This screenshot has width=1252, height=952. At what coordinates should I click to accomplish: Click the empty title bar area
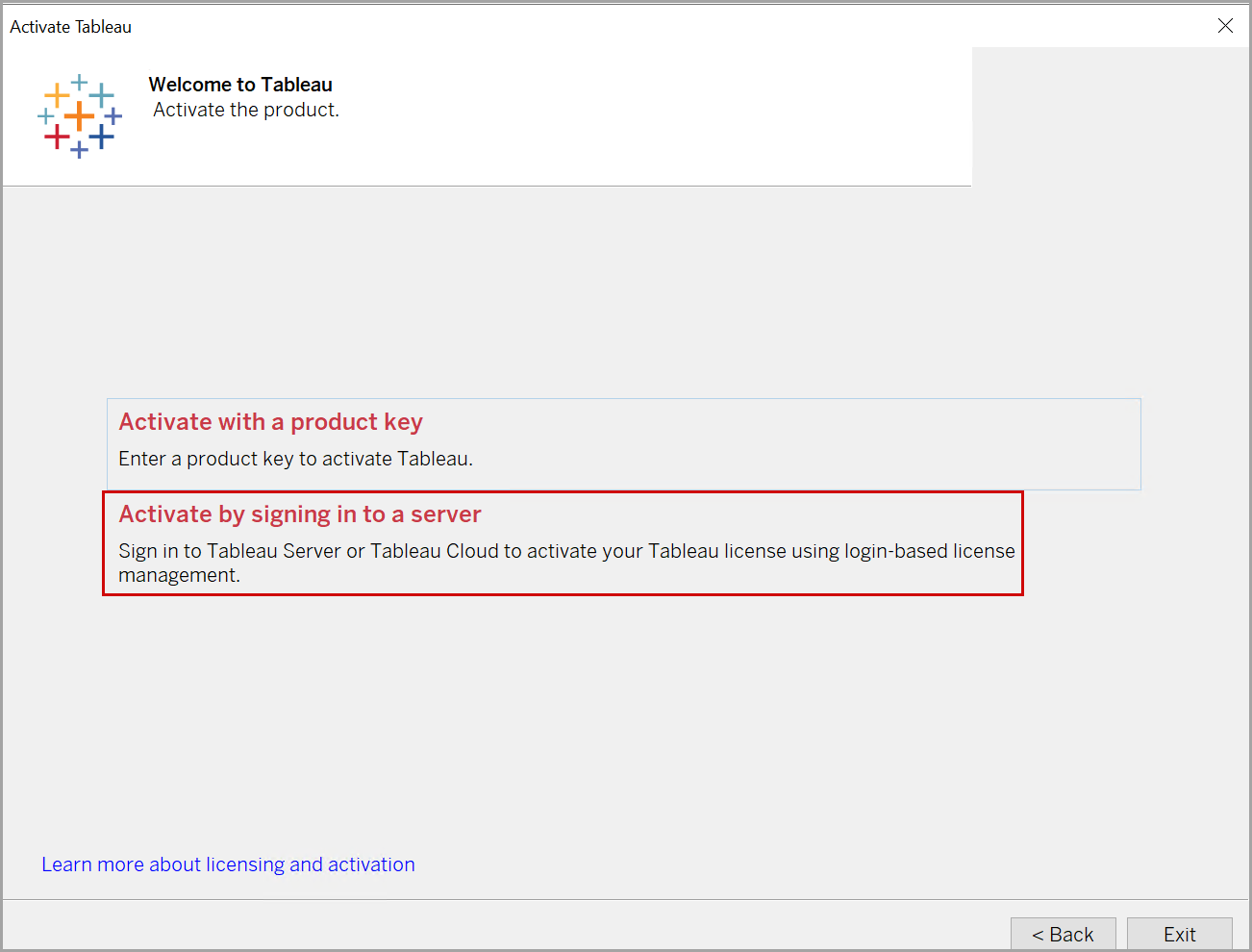pyautogui.click(x=673, y=26)
